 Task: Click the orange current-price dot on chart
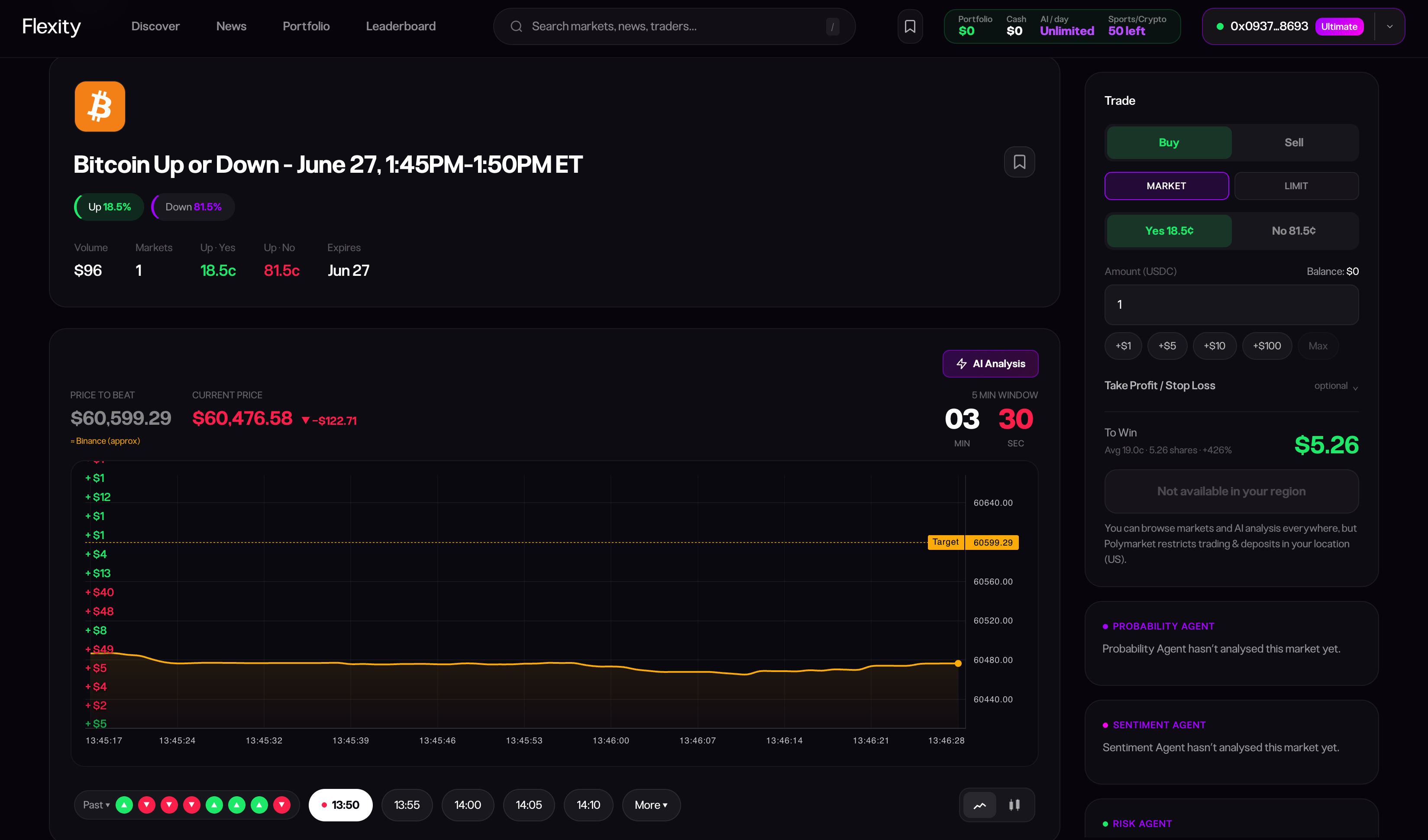point(958,663)
